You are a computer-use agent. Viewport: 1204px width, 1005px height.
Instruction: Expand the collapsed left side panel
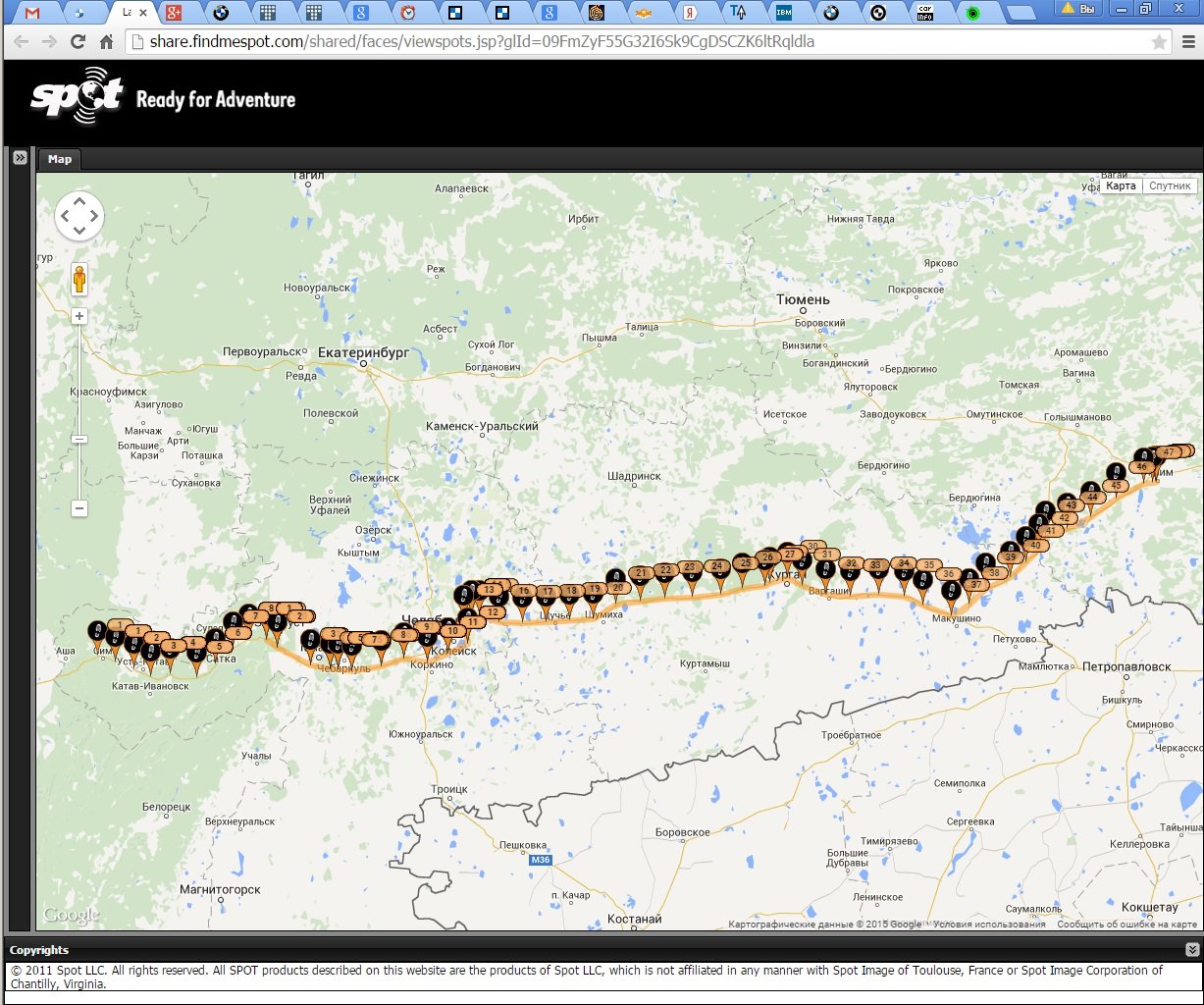[x=19, y=157]
